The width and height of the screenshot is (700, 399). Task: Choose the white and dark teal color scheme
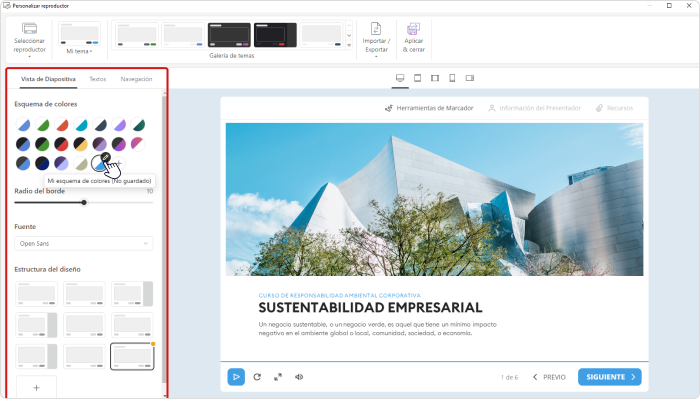tap(138, 125)
